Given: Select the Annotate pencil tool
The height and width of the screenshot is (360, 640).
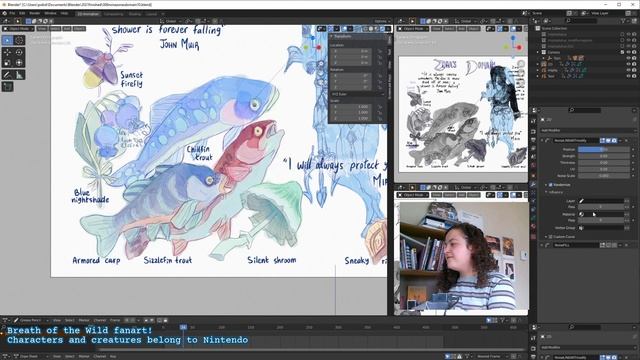Looking at the screenshot, I should (x=7, y=75).
